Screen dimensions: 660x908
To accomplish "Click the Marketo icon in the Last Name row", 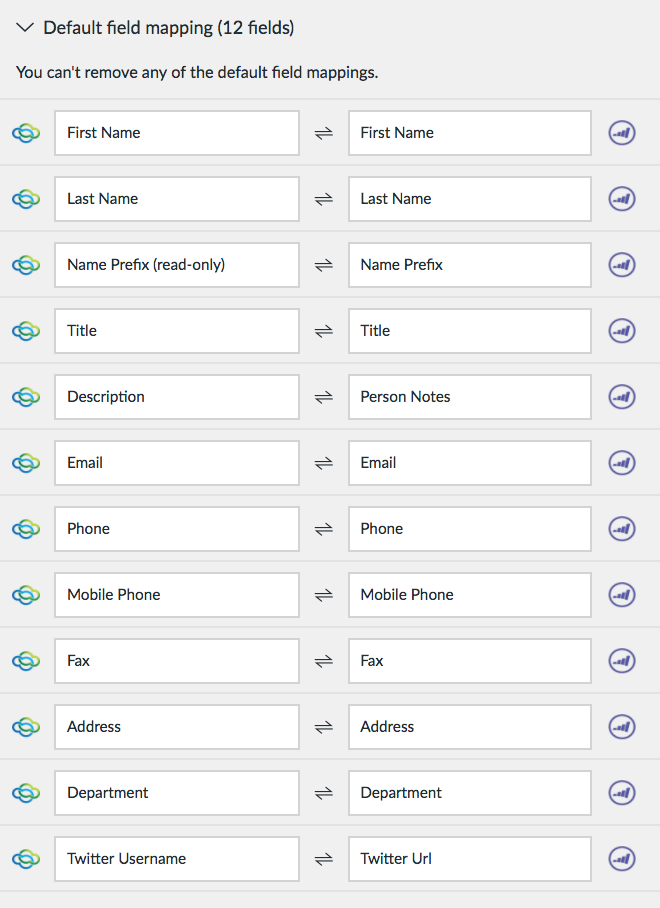I will click(622, 199).
